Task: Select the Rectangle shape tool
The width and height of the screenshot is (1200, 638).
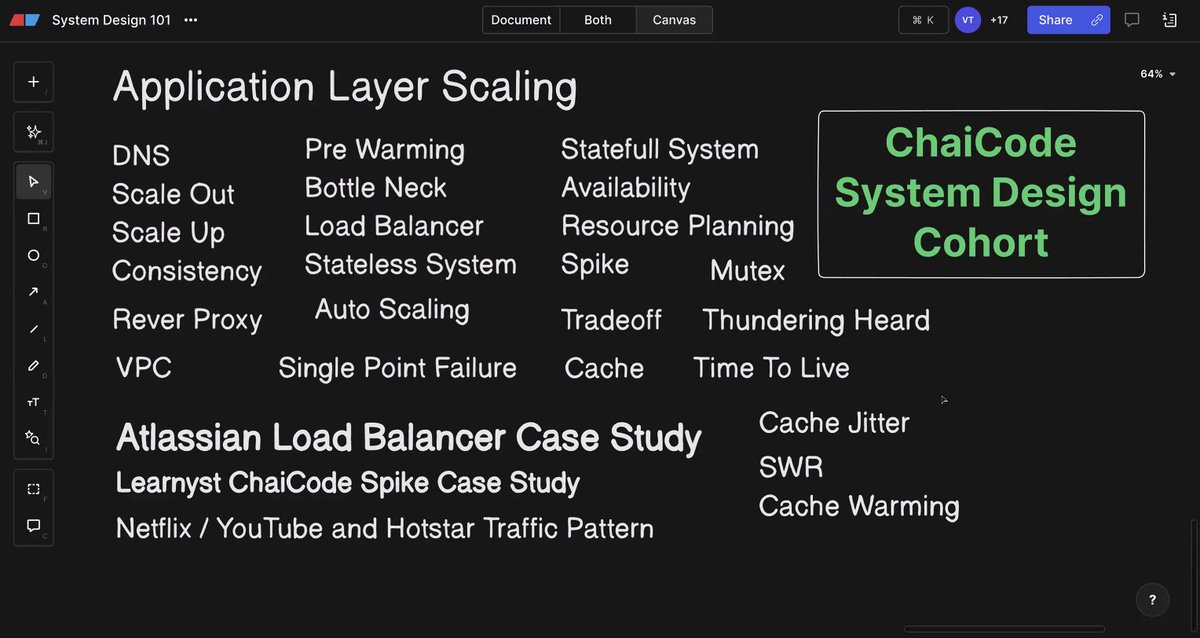Action: click(33, 218)
